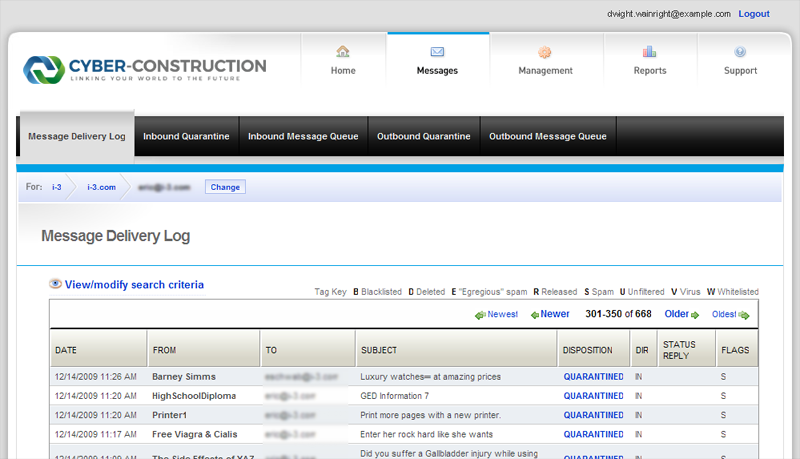Click the Change button
Screen dimensions: 800x459
tap(225, 187)
